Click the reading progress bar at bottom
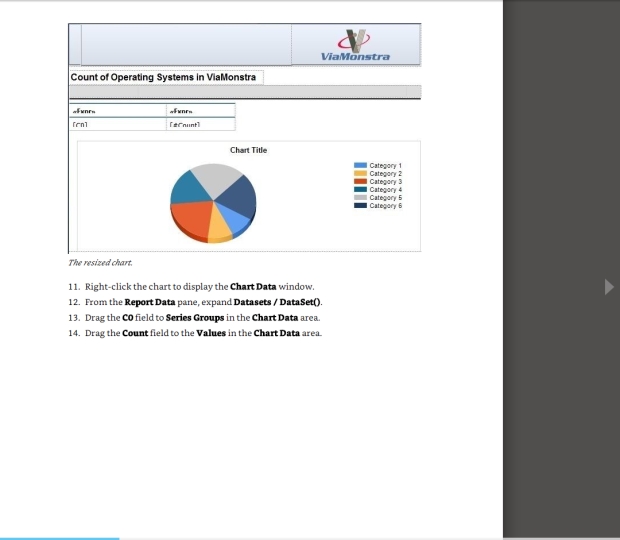This screenshot has width=620, height=540. 60,538
